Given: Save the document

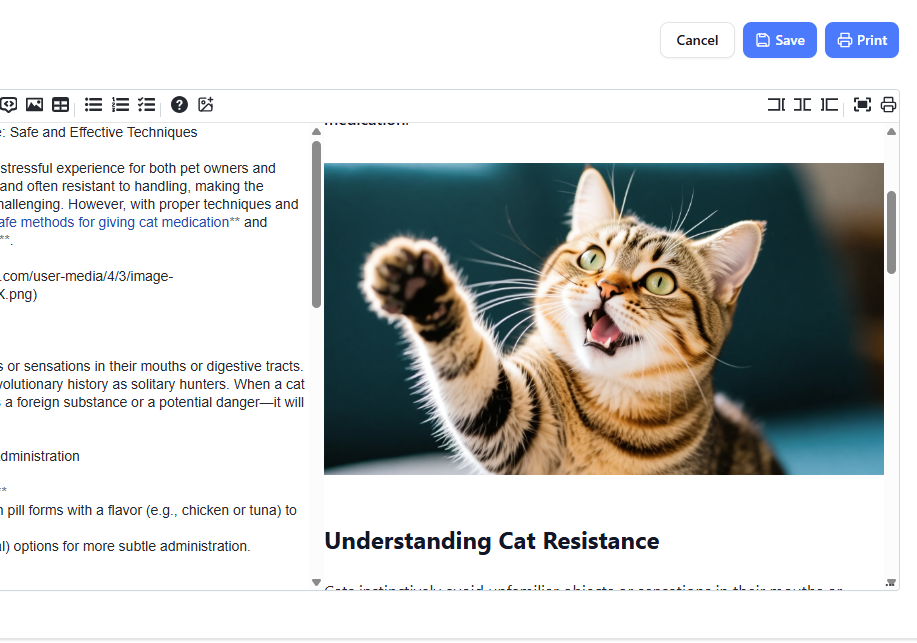Looking at the screenshot, I should point(779,40).
